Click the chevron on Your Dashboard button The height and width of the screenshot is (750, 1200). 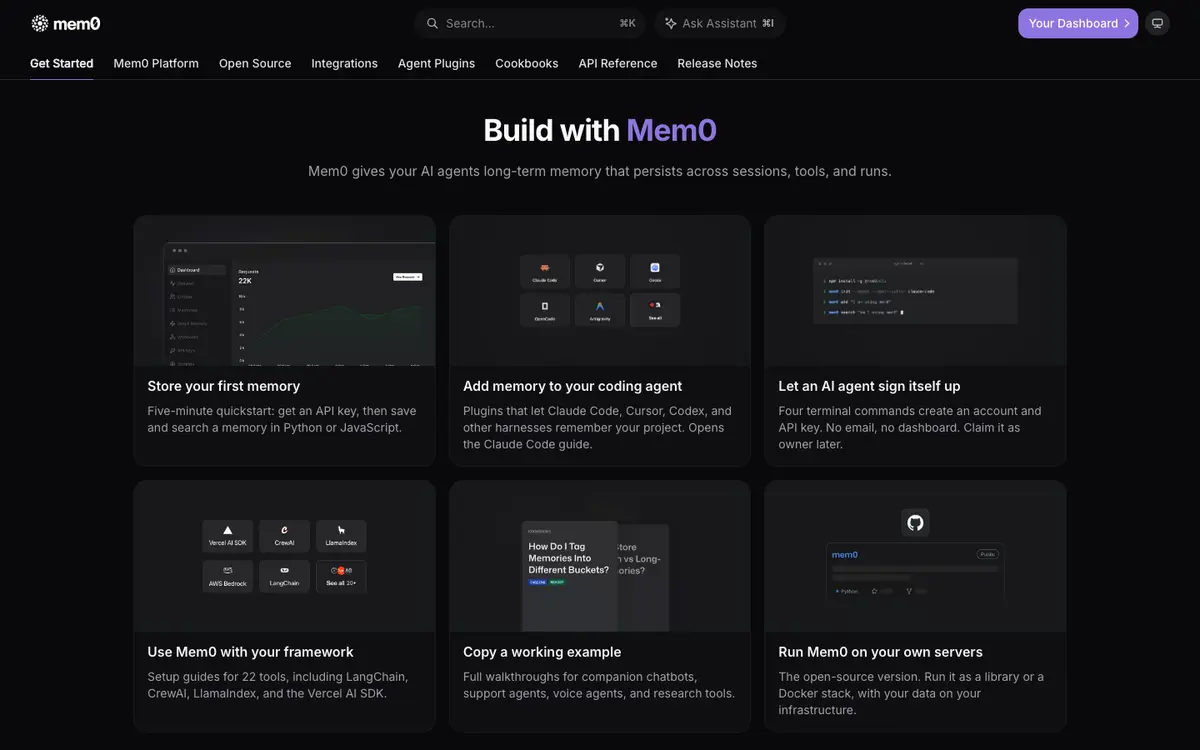point(1127,23)
